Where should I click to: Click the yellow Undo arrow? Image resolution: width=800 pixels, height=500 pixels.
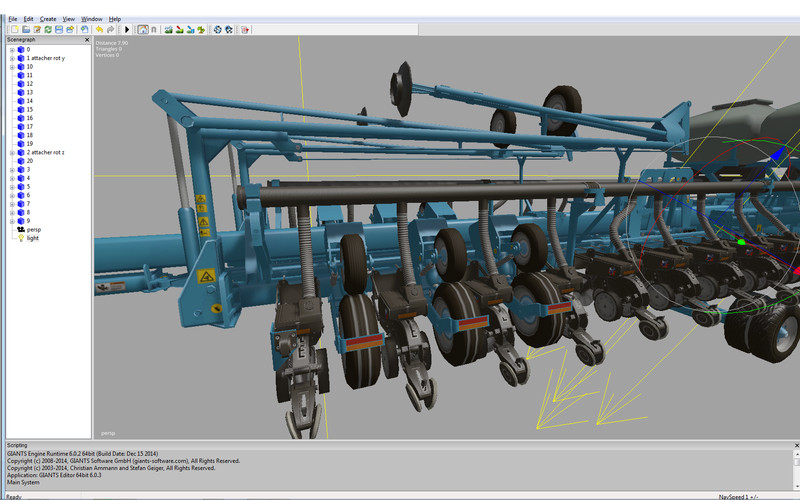(x=98, y=30)
